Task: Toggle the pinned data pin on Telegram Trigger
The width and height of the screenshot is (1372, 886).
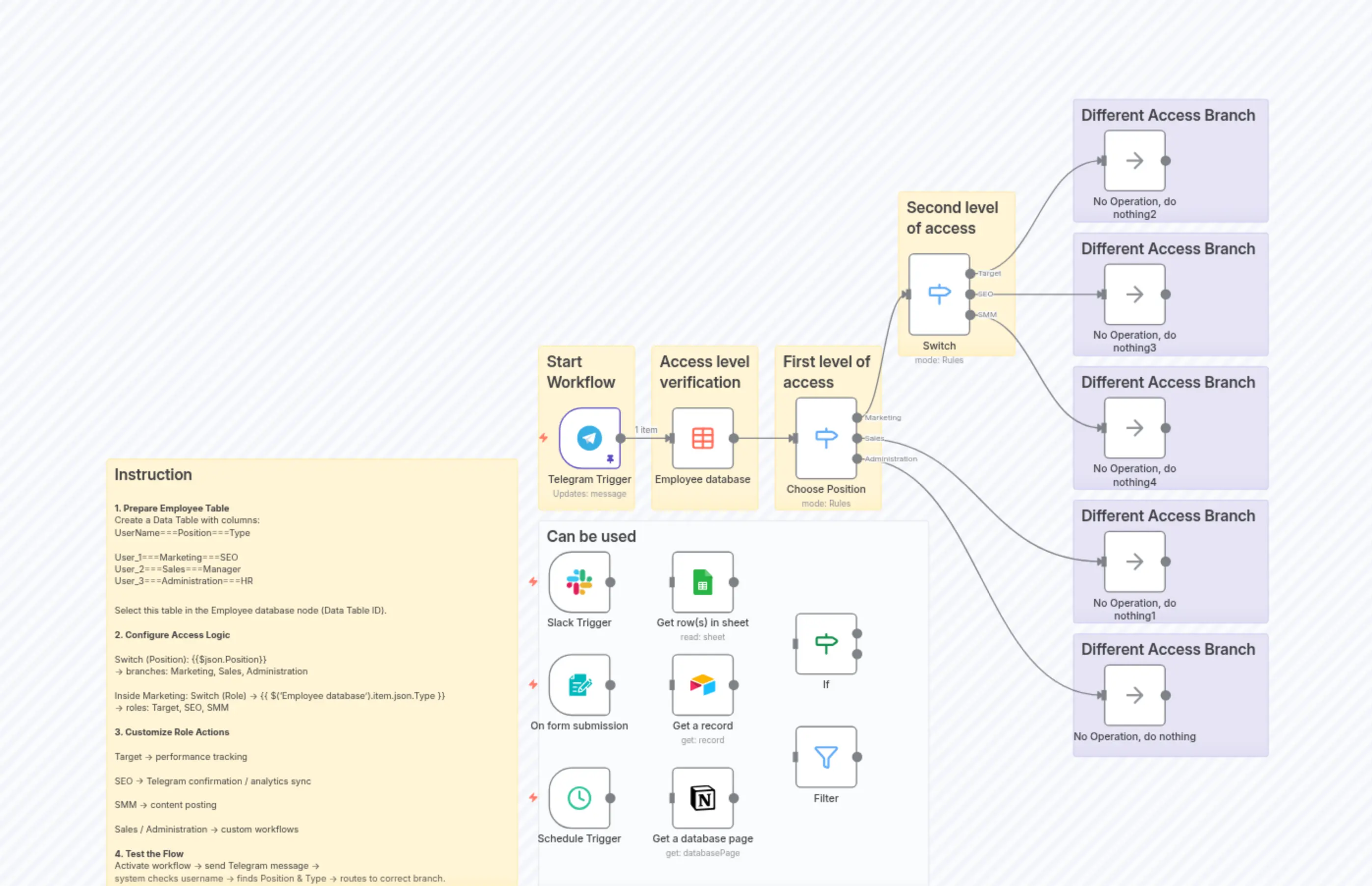Action: (x=610, y=459)
